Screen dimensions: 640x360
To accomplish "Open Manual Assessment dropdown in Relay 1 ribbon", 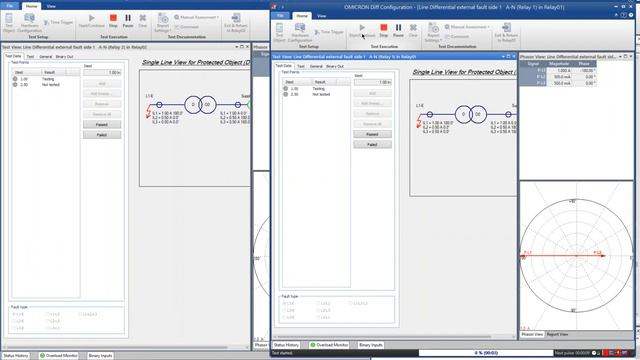I will click(467, 27).
